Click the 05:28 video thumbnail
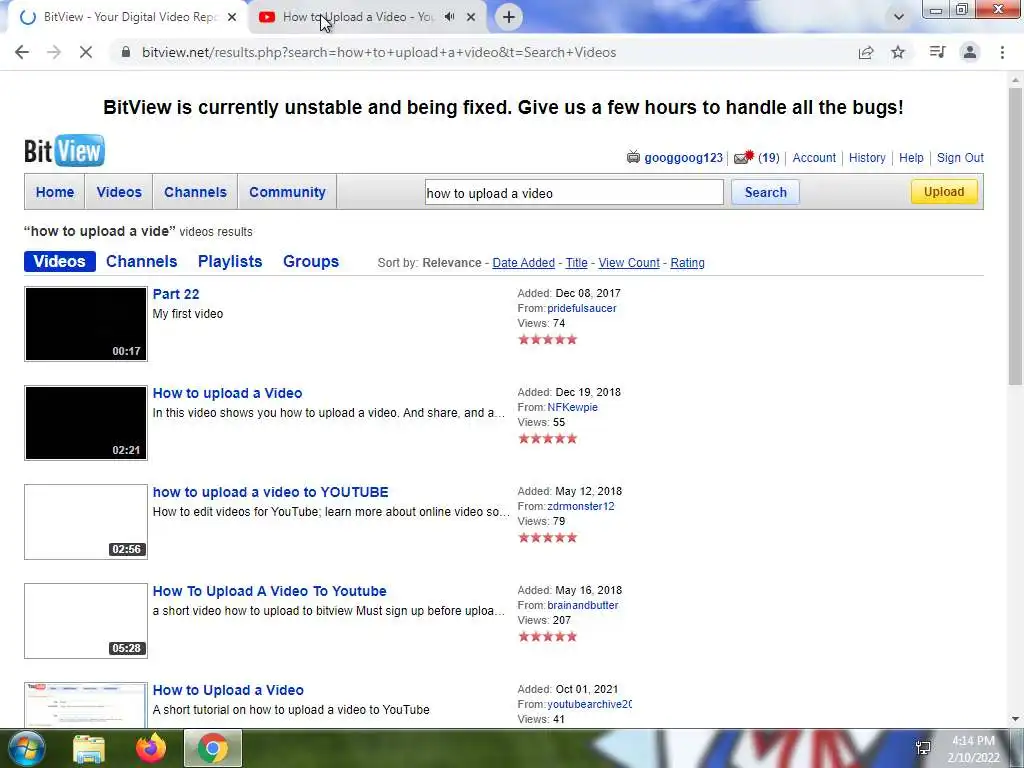Viewport: 1024px width, 768px height. (x=86, y=621)
